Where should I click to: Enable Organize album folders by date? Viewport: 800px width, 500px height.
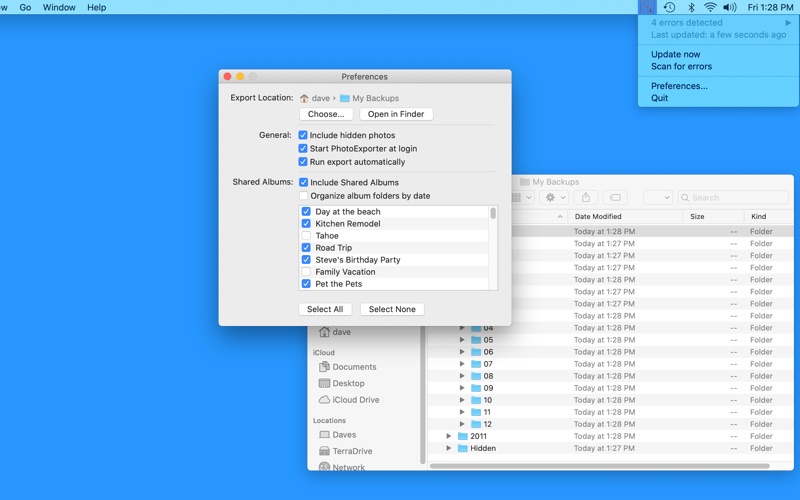coord(304,195)
